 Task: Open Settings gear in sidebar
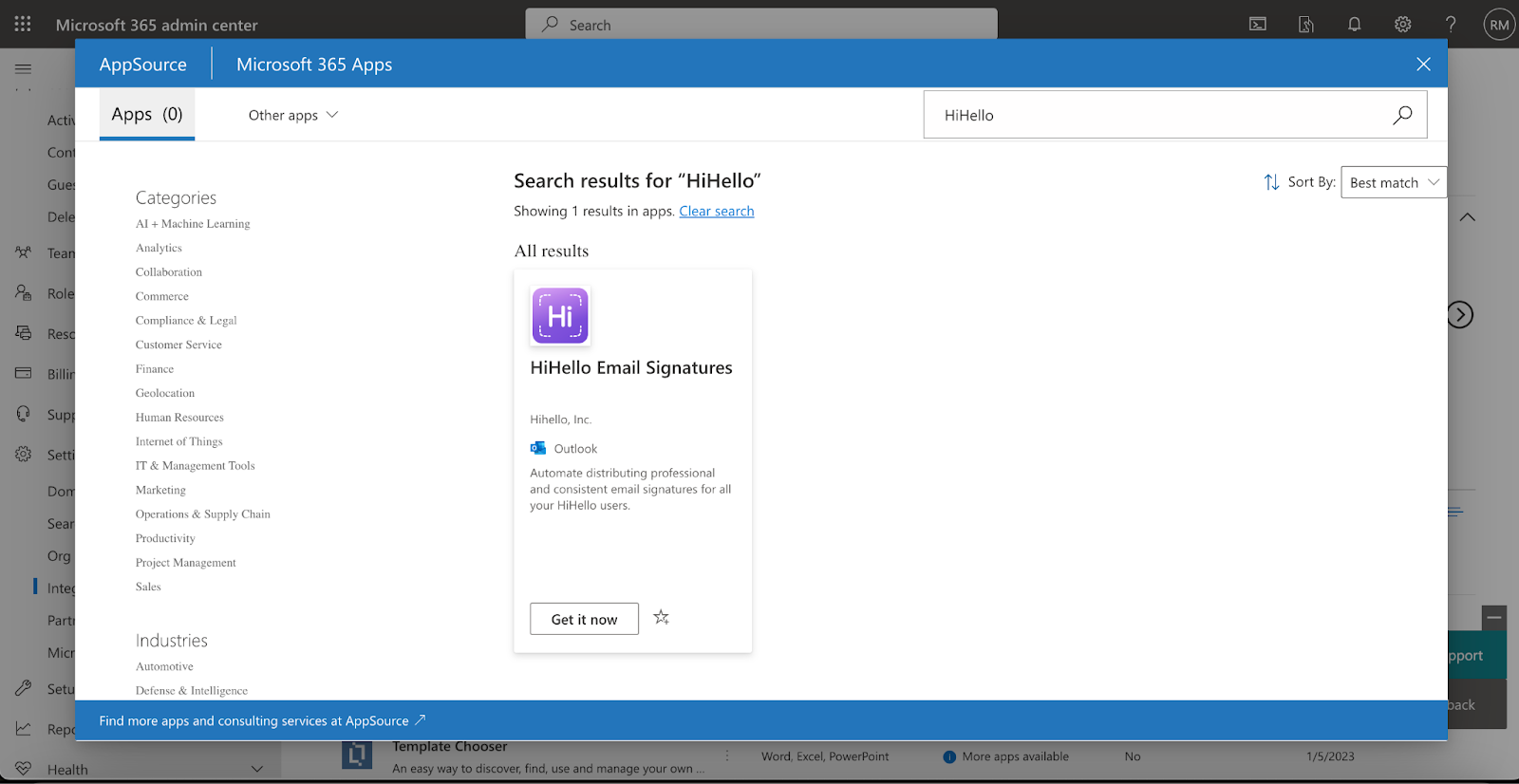(23, 454)
